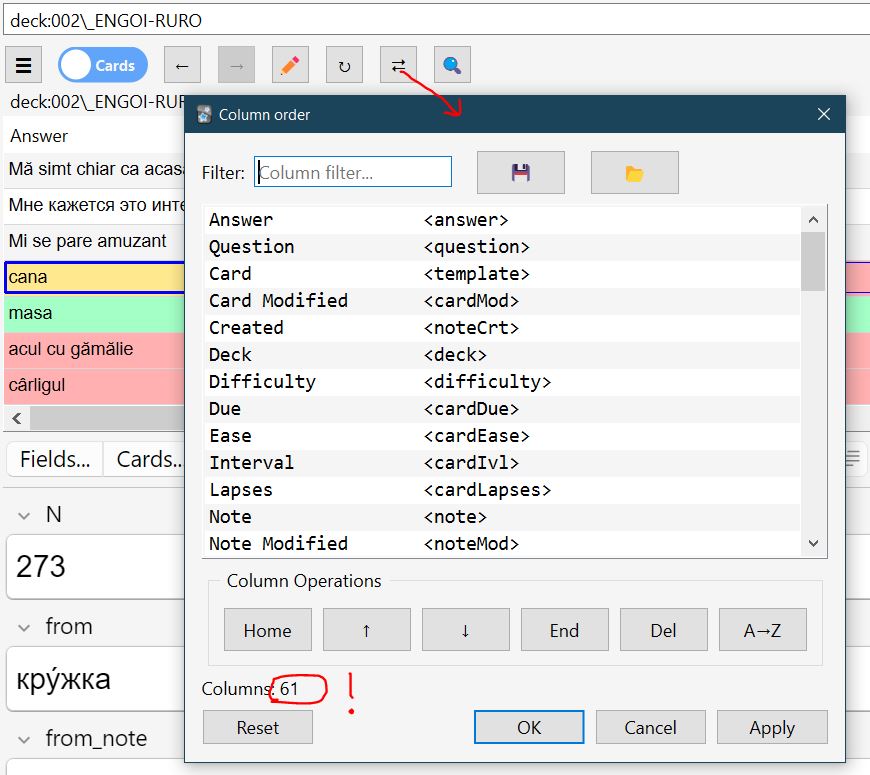Open the Fields... tab button

(x=55, y=459)
